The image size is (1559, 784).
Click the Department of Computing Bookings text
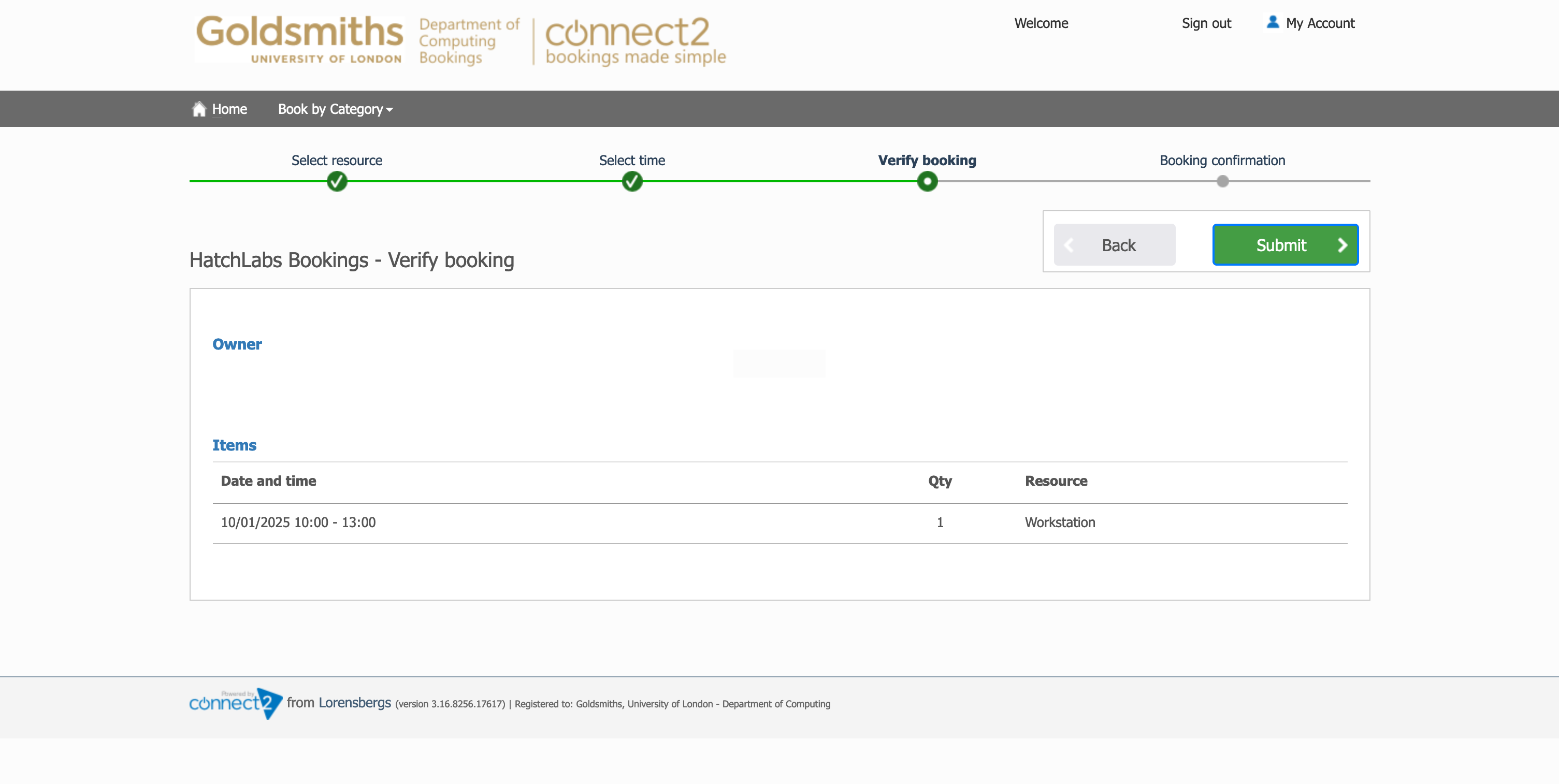(x=469, y=41)
